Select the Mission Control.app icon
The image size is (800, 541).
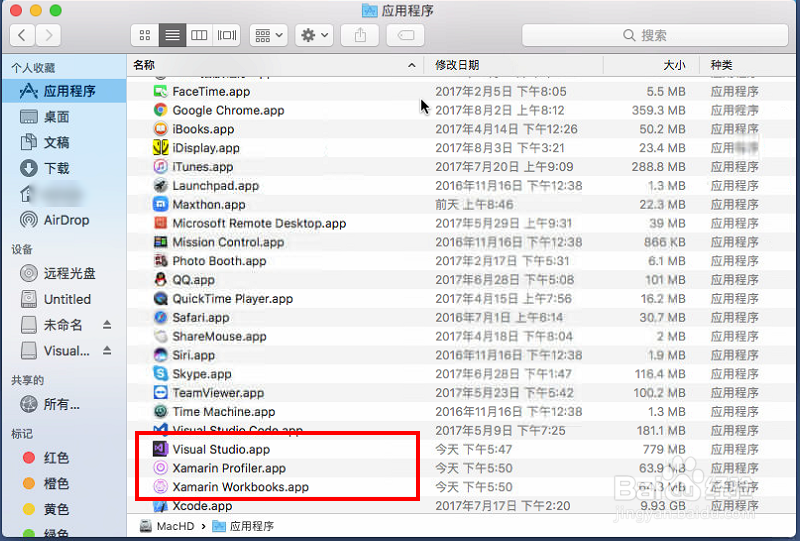click(160, 242)
